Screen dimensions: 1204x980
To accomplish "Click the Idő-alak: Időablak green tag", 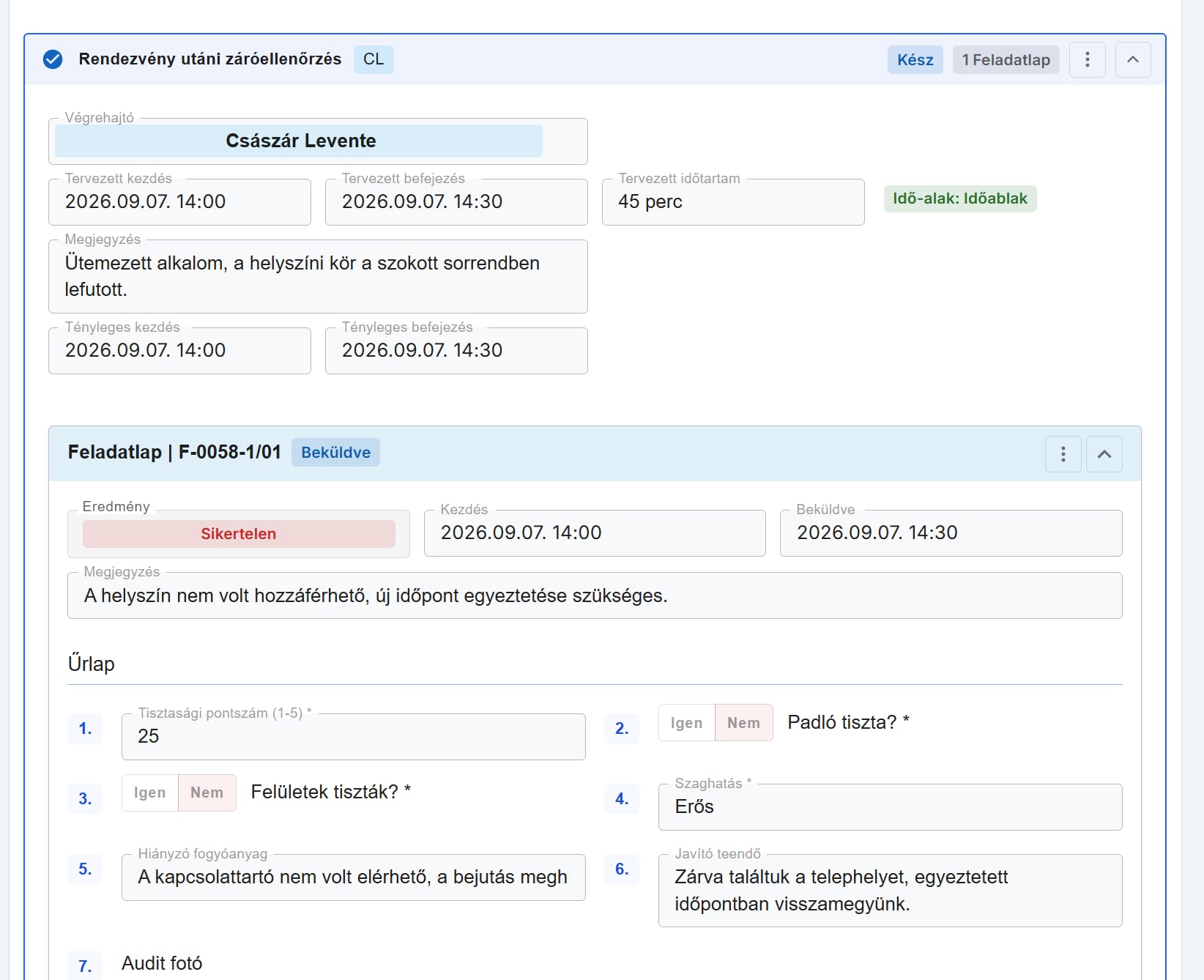I will (960, 198).
